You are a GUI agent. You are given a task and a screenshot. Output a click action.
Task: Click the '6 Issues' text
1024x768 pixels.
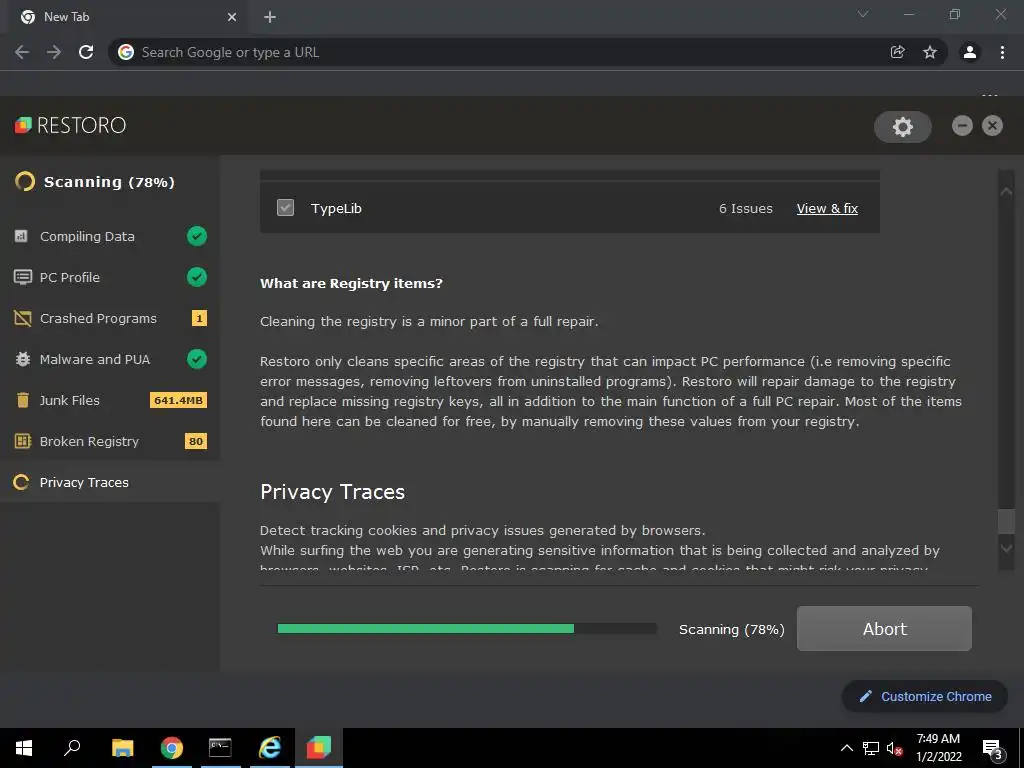(746, 208)
